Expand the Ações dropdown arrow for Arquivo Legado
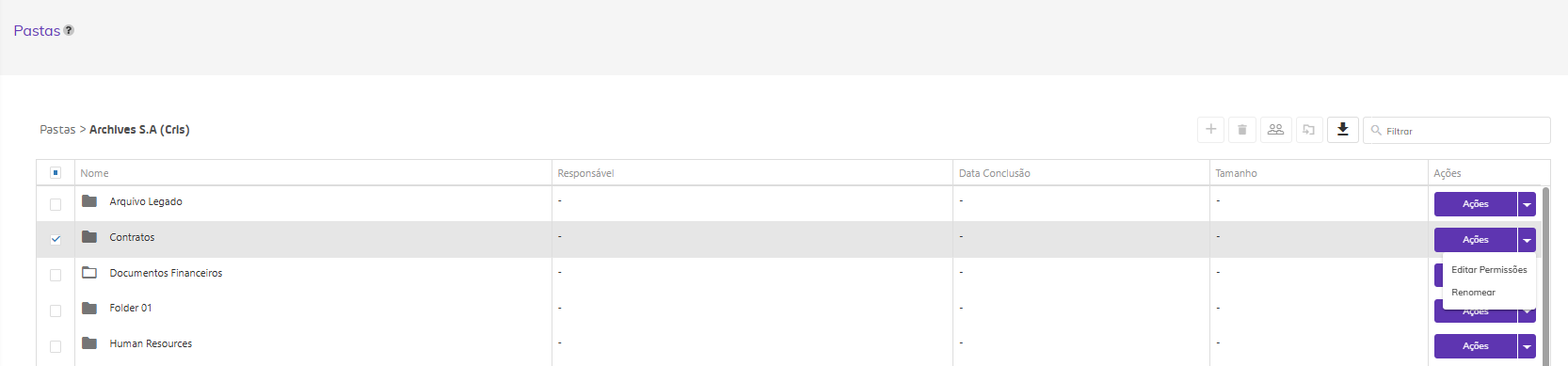Screen dimensions: 1568x366 tap(1527, 204)
